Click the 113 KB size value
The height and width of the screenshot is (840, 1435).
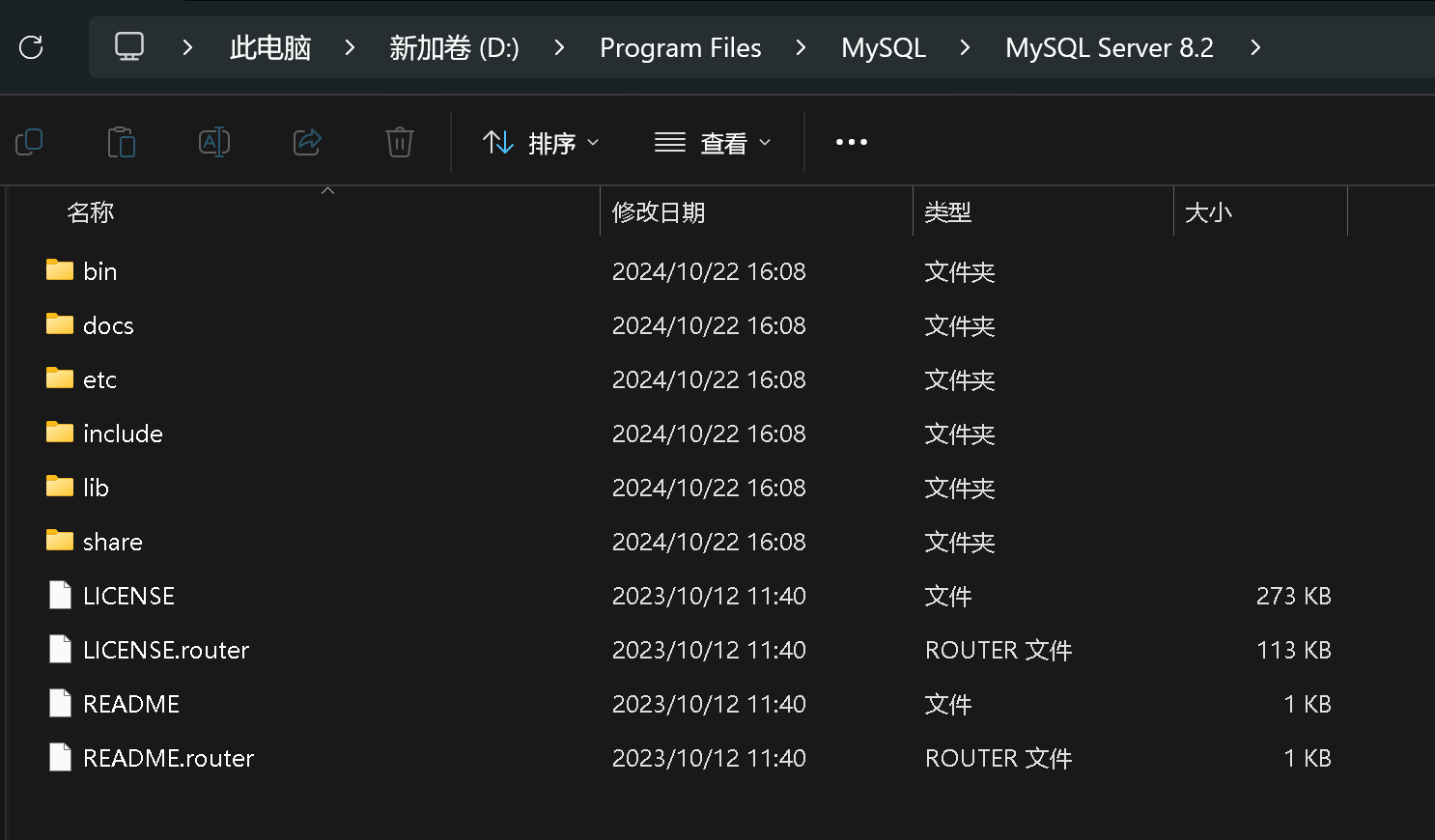(1294, 650)
